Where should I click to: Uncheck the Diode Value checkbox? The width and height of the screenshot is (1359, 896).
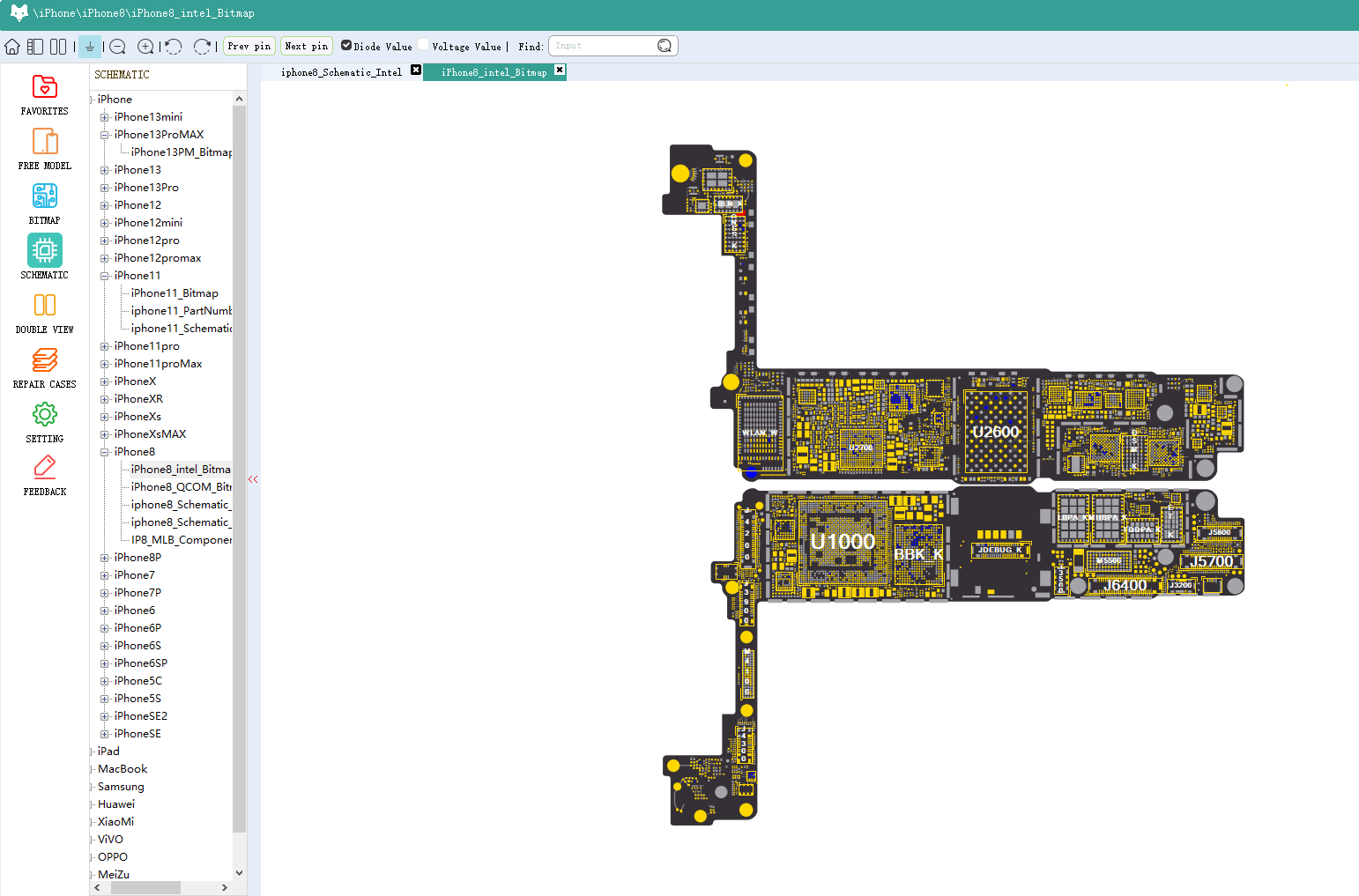346,45
